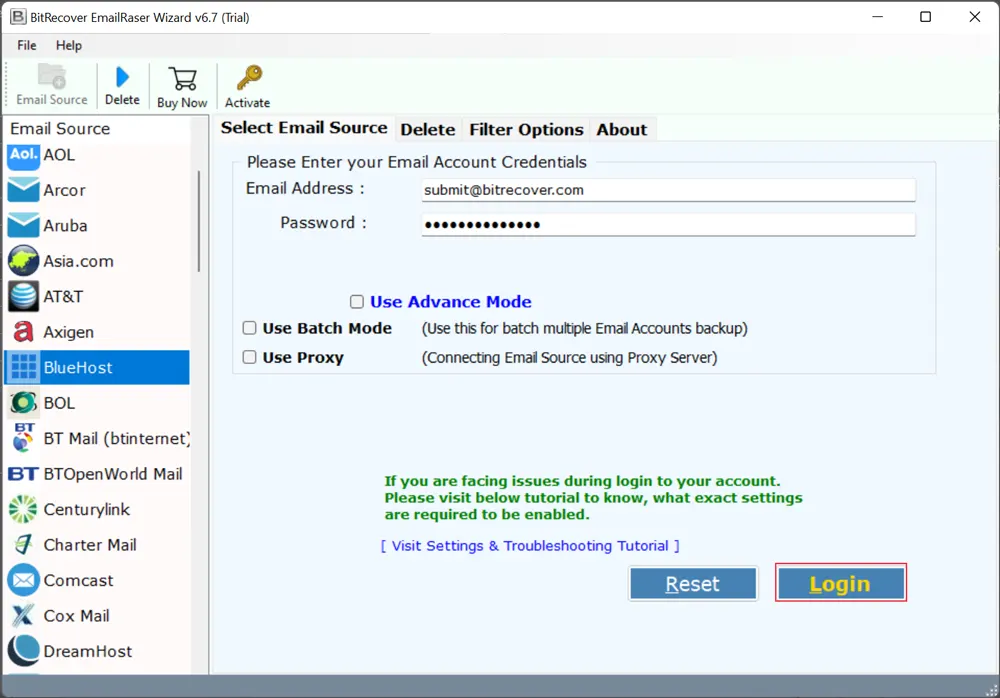Open the Help menu

point(69,45)
